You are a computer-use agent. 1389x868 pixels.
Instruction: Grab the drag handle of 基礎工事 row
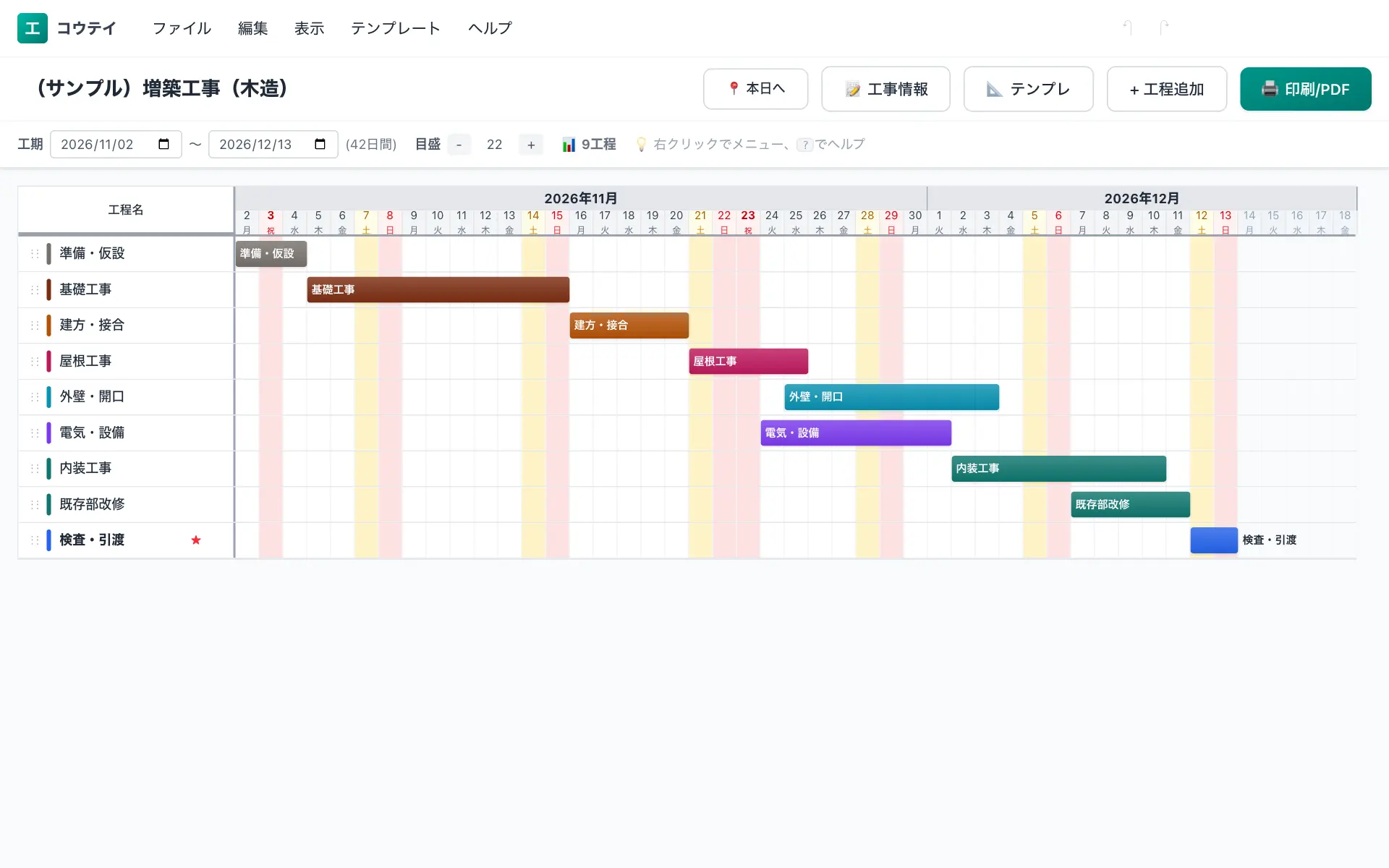pyautogui.click(x=35, y=290)
